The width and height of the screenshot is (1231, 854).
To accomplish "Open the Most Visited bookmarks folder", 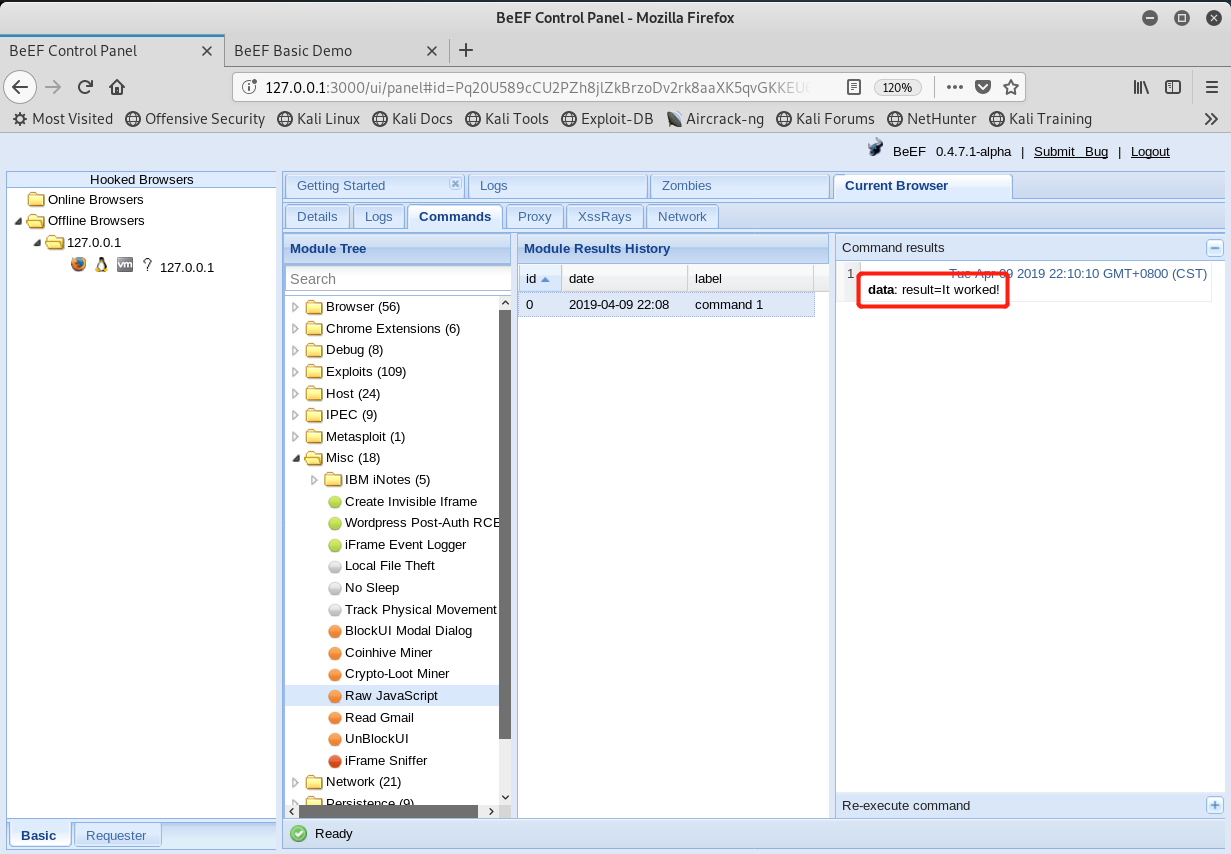I will coord(62,119).
